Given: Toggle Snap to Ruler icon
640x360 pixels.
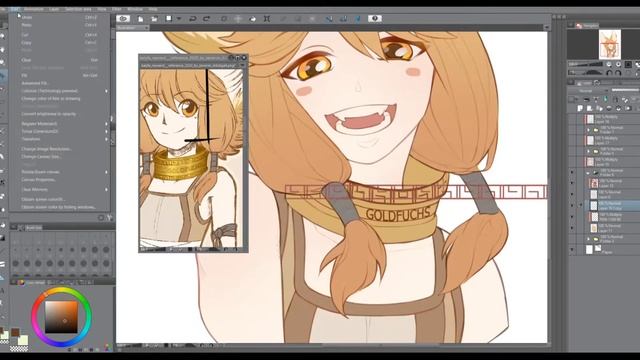Looking at the screenshot, I should 329,19.
